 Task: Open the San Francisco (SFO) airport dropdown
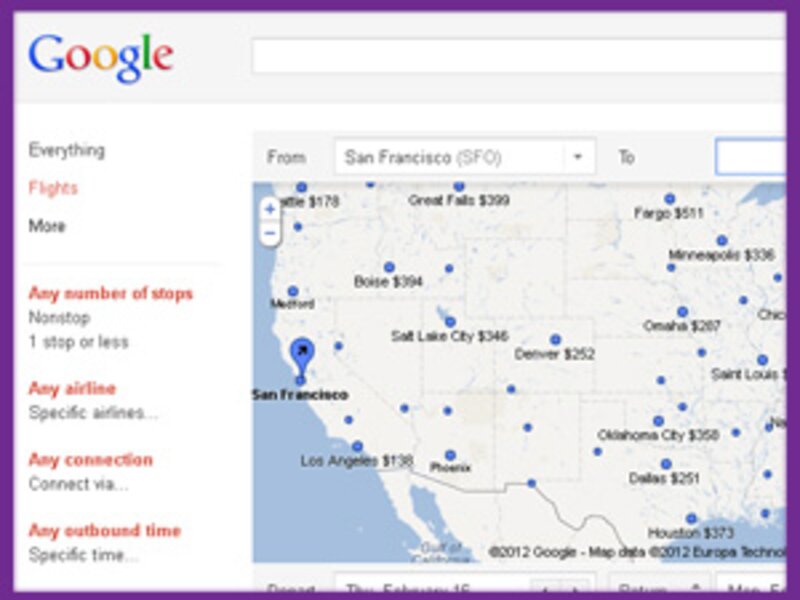click(x=576, y=156)
